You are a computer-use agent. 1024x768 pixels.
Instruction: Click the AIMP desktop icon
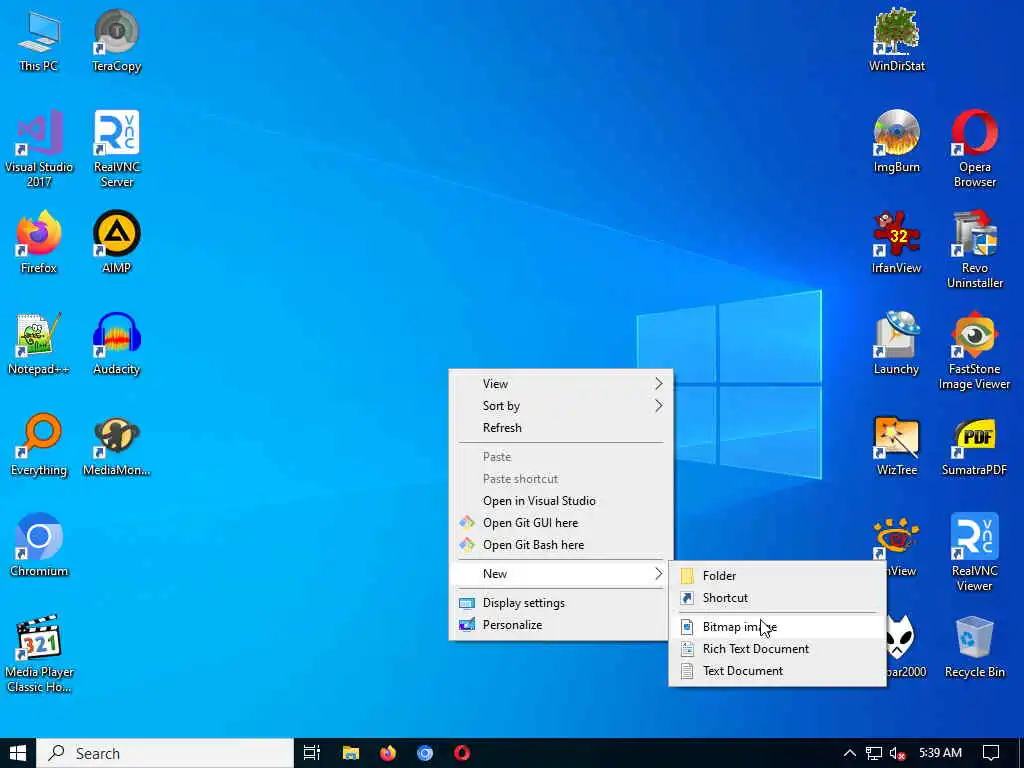point(116,242)
